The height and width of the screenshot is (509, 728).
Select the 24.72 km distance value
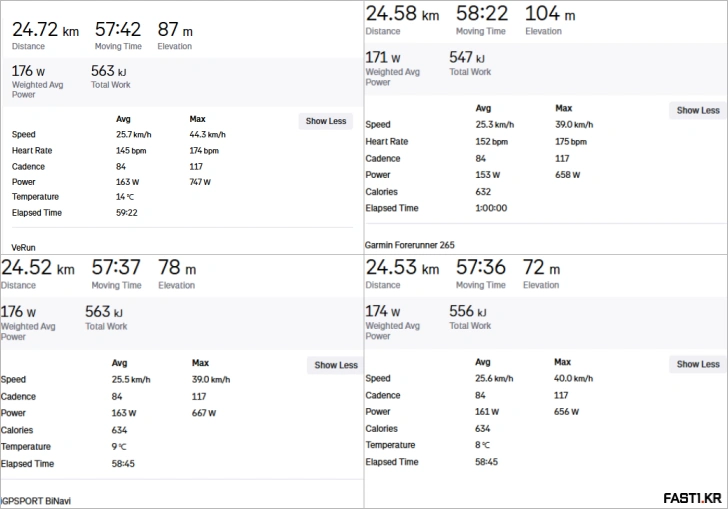[x=45, y=30]
